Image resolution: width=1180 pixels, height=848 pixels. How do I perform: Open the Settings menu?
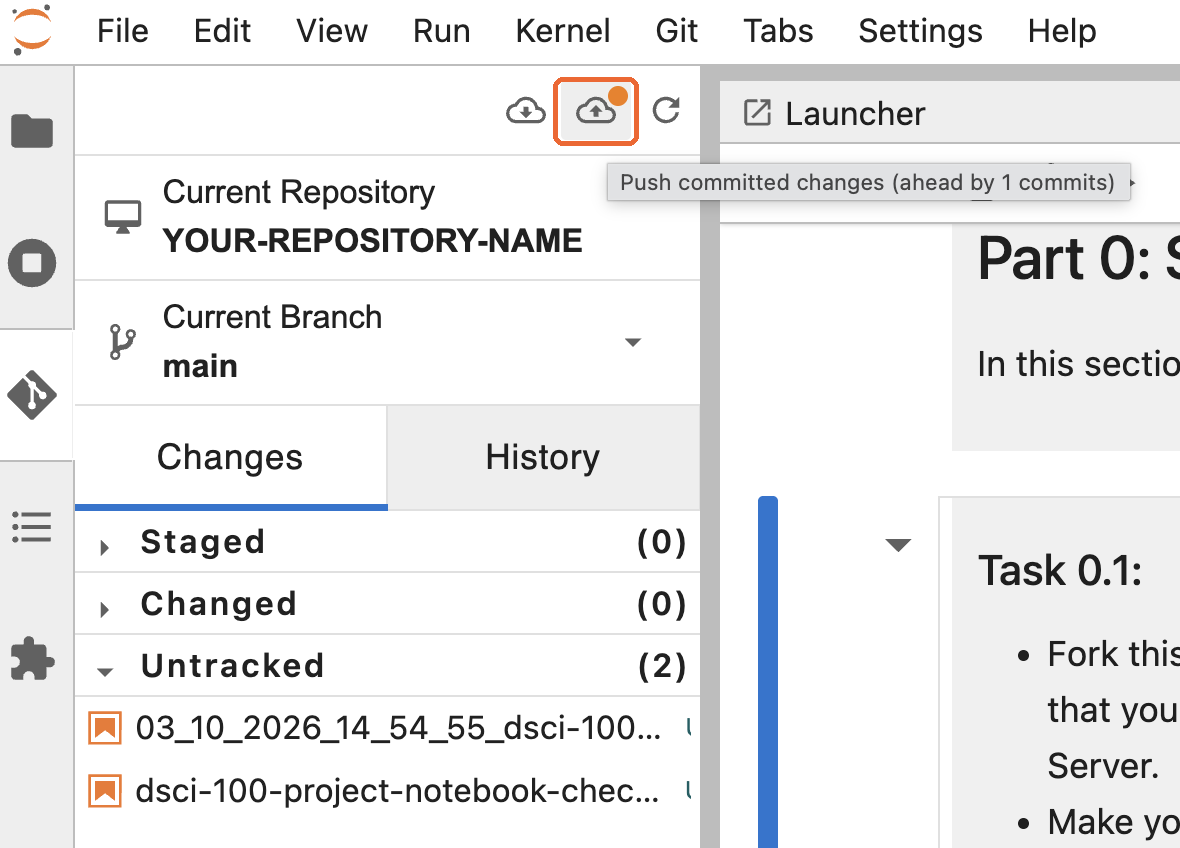tap(920, 32)
